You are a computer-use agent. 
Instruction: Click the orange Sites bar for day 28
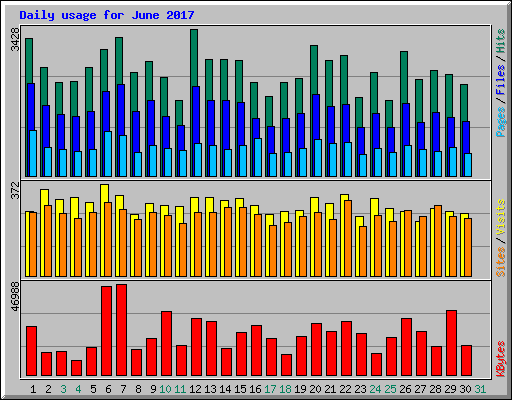(438, 241)
